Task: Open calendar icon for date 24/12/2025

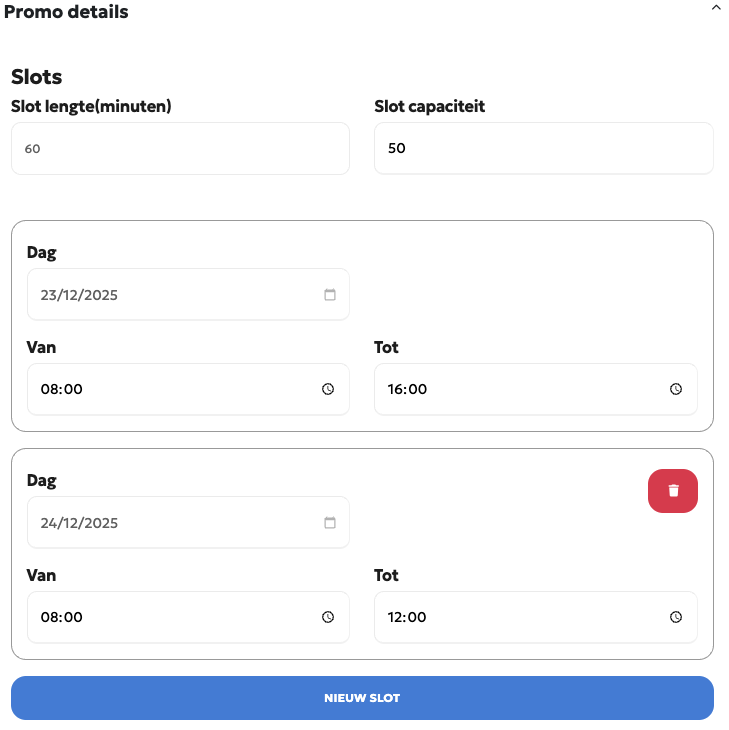Action: [x=330, y=523]
